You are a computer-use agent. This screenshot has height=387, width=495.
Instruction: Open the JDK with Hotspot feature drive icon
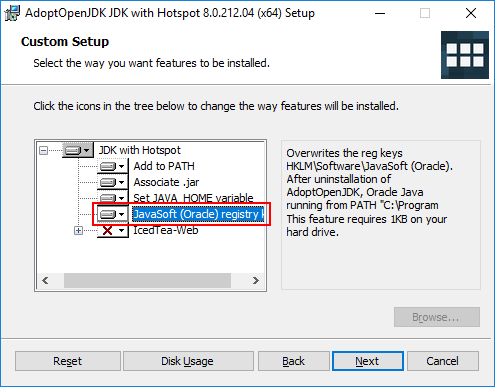click(78, 150)
